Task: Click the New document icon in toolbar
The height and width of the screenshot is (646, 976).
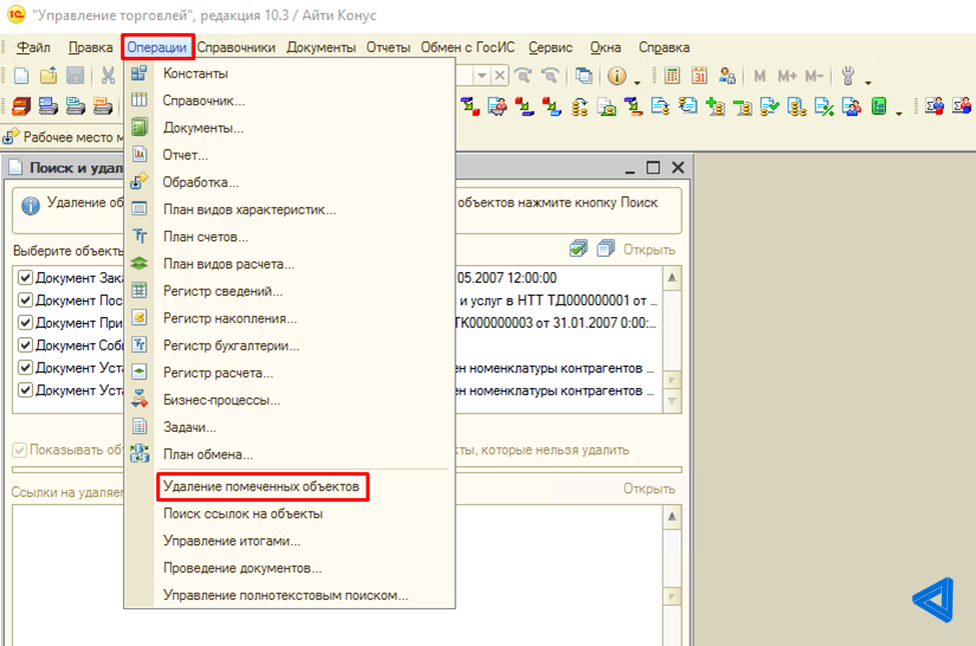Action: click(x=21, y=76)
